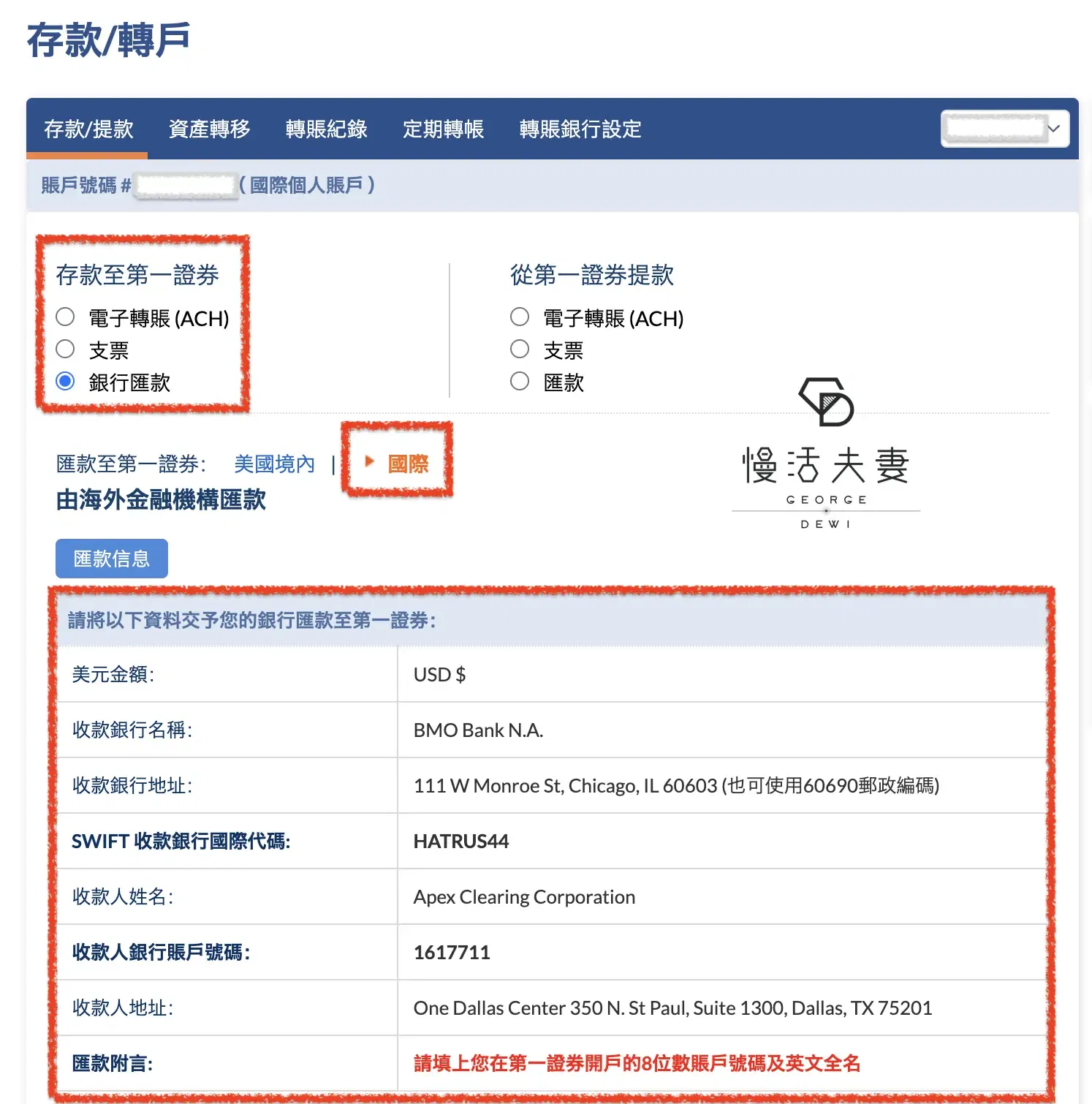Click the 賬戶號碼 # account label
The width and height of the screenshot is (1092, 1104).
[x=86, y=185]
